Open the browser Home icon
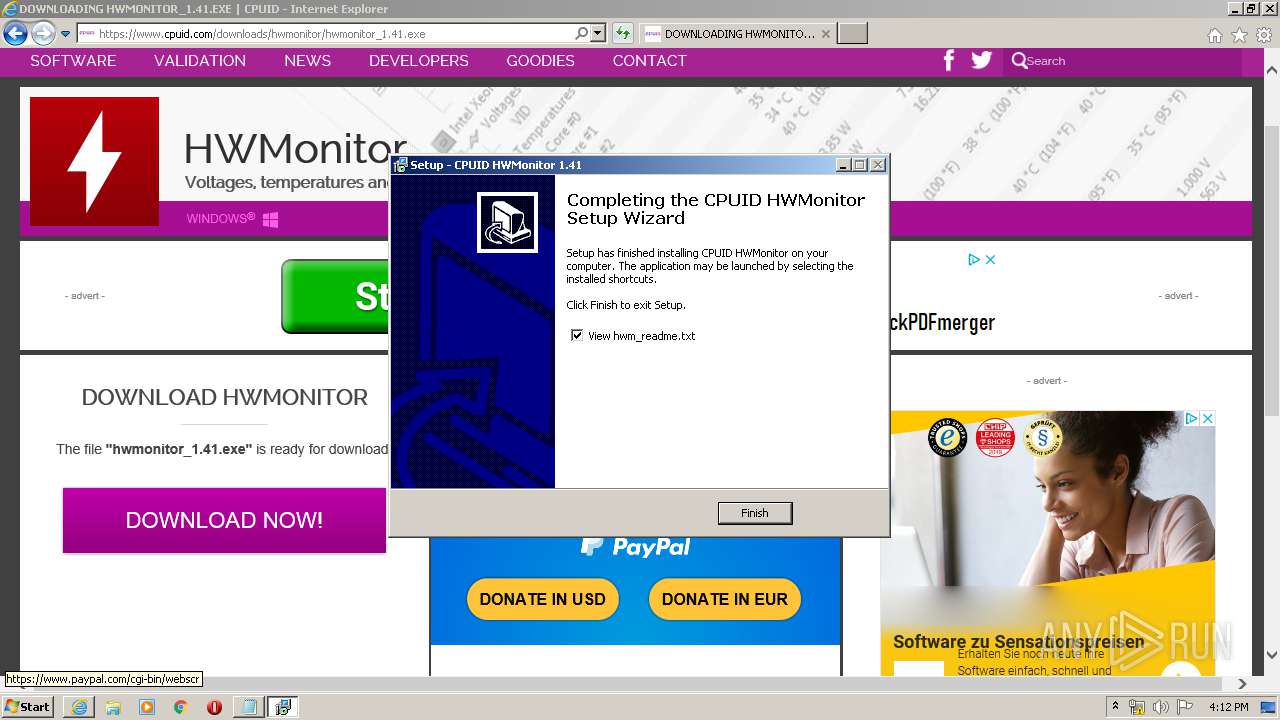 click(1215, 35)
